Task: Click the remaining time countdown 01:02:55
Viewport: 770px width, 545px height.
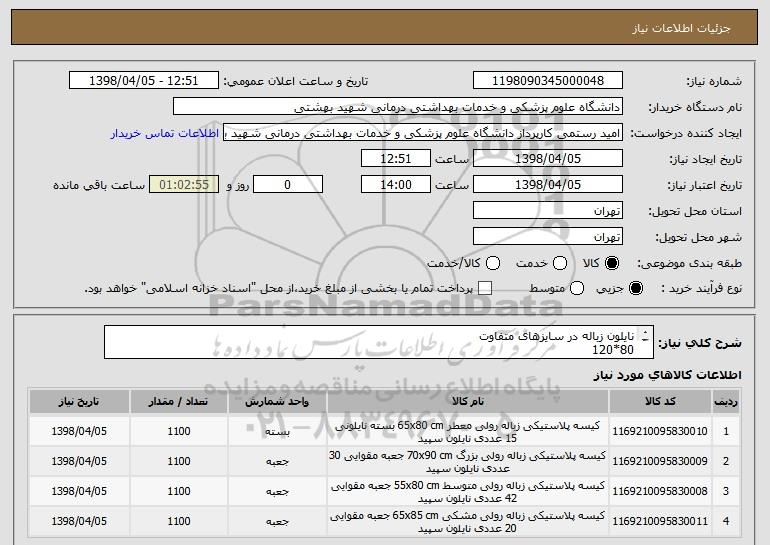Action: coord(184,185)
